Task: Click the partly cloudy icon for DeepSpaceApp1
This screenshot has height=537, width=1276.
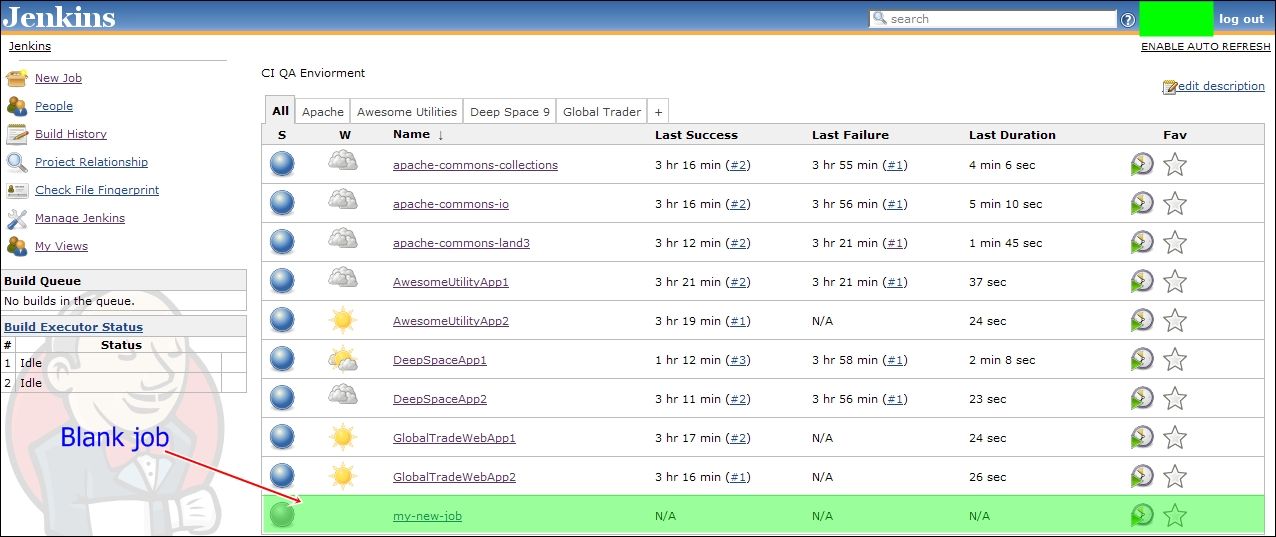Action: click(343, 359)
